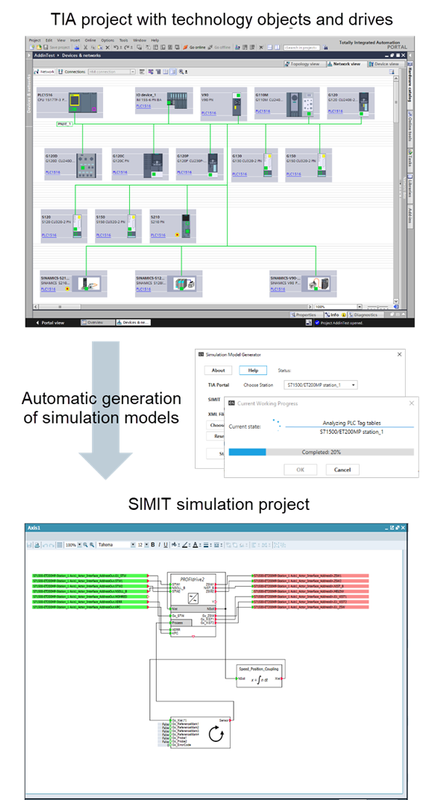Toggle Italic in the SIMIT toolbar
Viewport: 444px width, 800px height.
[x=159, y=545]
